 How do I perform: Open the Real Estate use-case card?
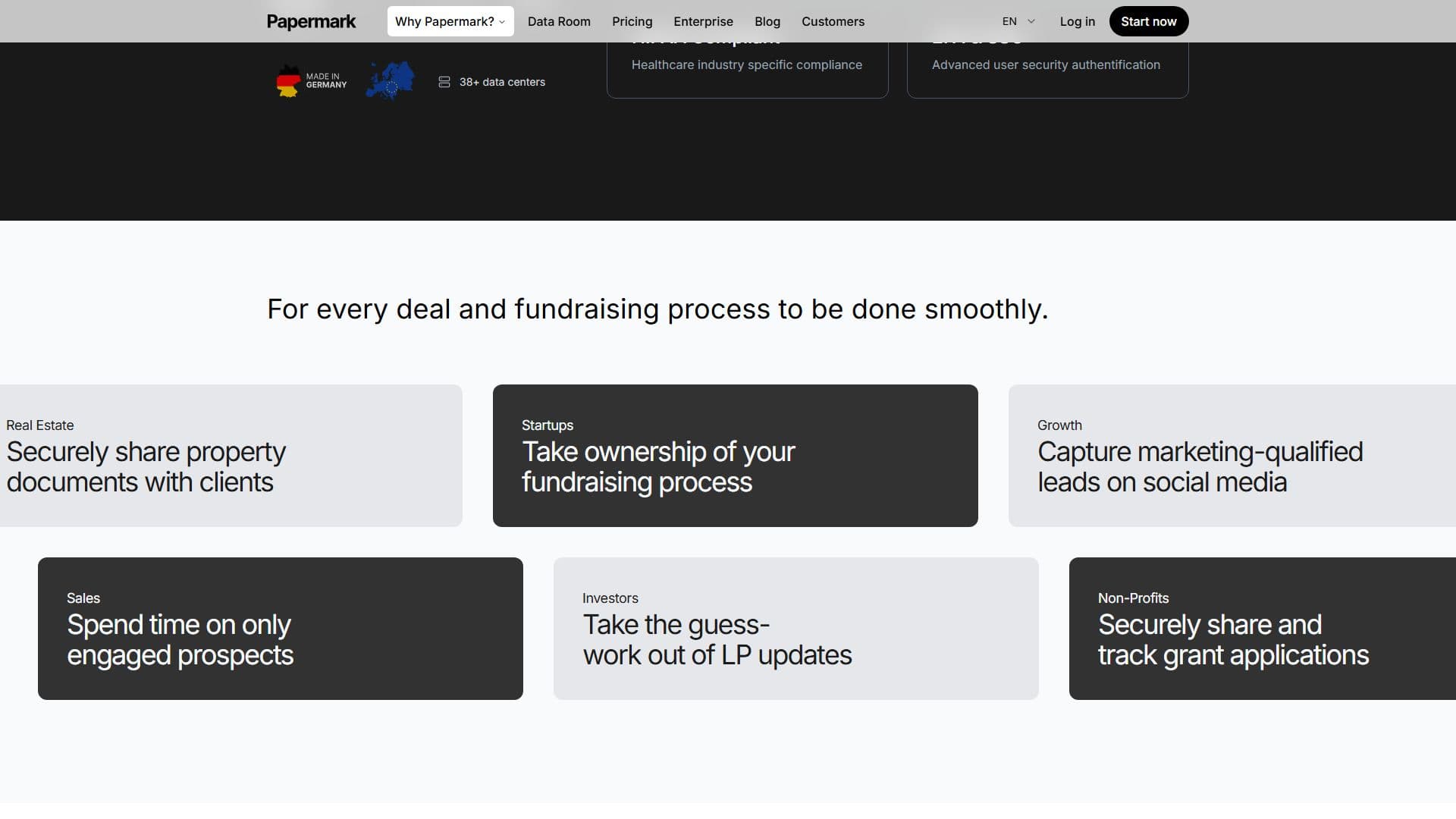[231, 456]
